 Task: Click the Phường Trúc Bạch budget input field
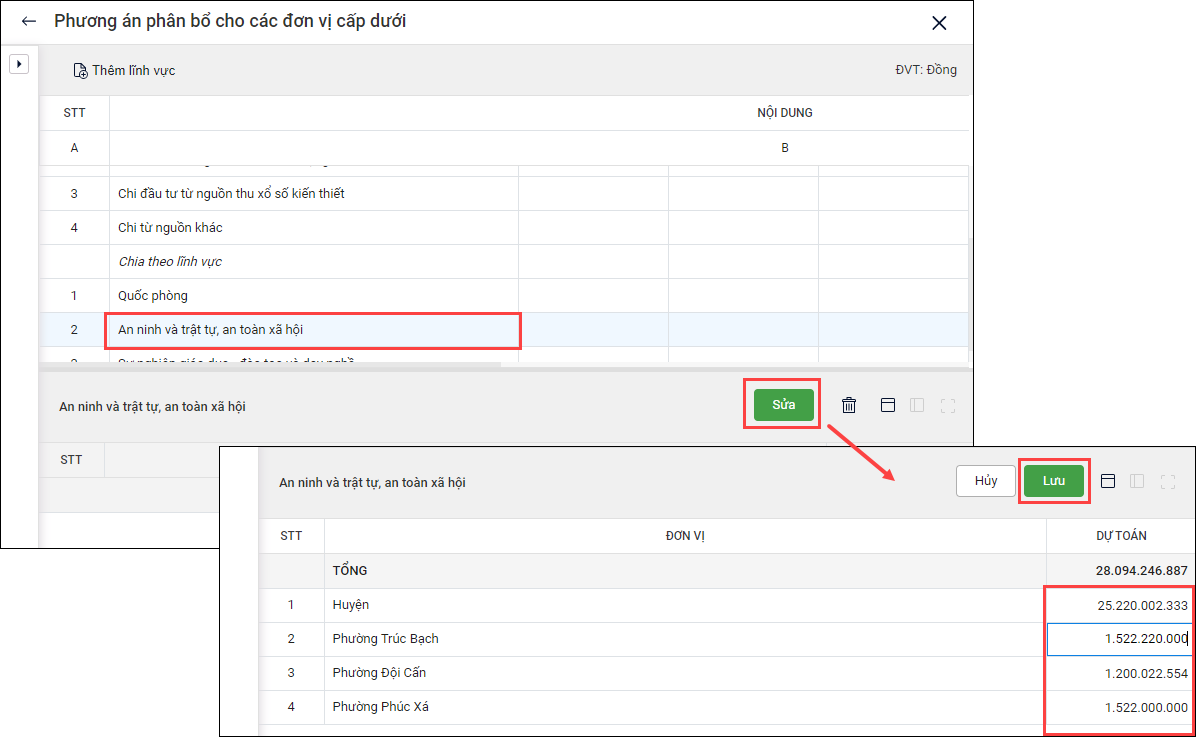point(1118,639)
